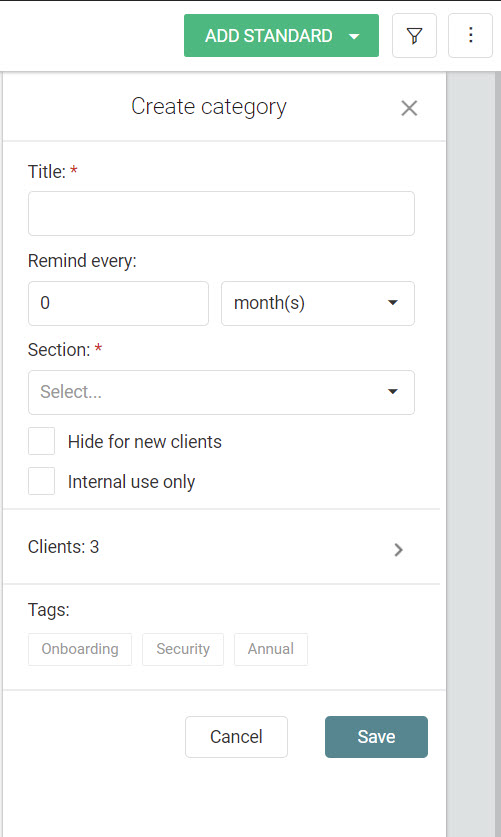501x837 pixels.
Task: Click the Internal use only label
Action: pyautogui.click(x=131, y=481)
